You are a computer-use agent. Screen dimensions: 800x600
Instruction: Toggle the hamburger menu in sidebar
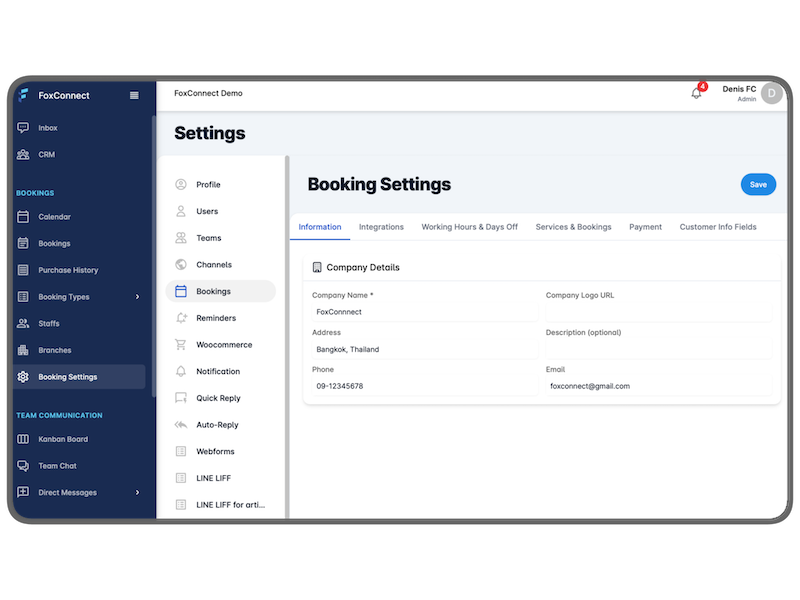tap(134, 96)
